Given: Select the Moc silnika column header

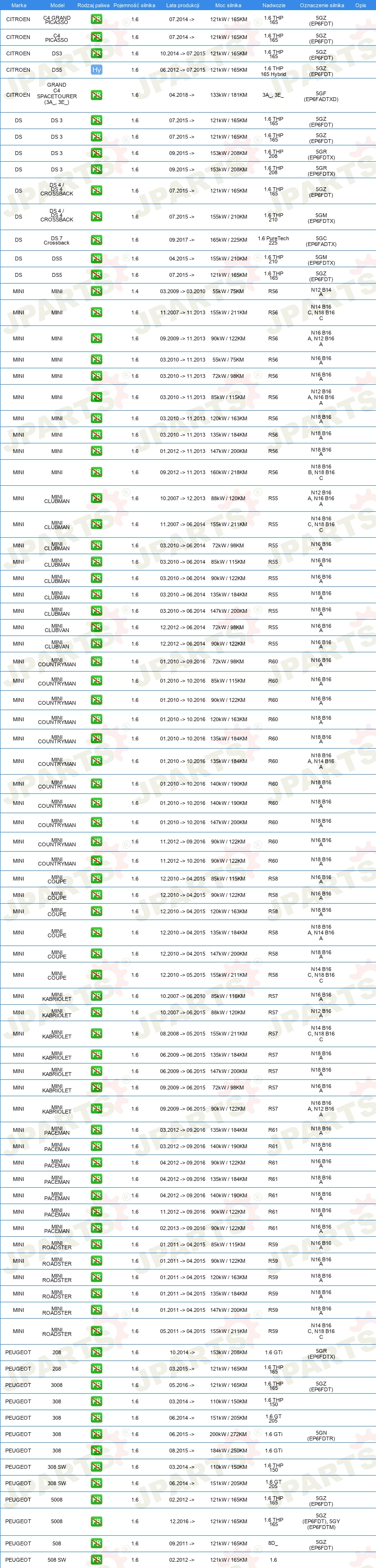Looking at the screenshot, I should 228,5.
